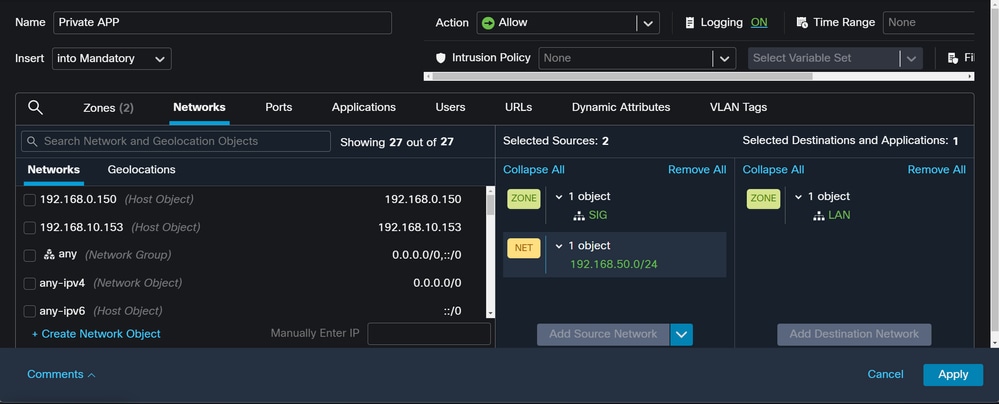Switch to the Geolocations sub-tab
Screen dimensions: 999x404
point(141,170)
